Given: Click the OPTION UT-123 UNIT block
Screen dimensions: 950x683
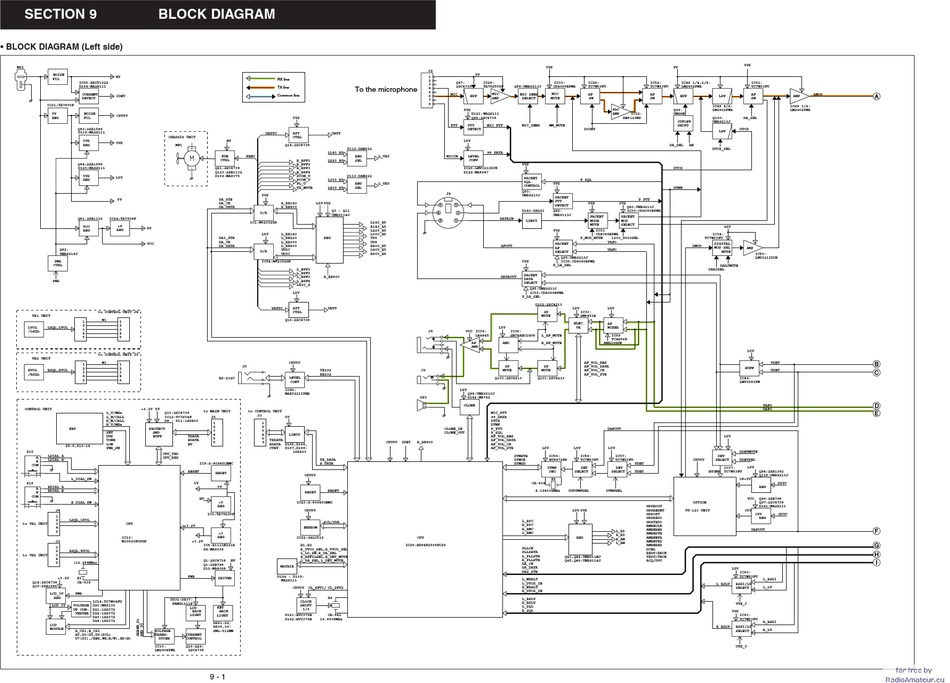Looking at the screenshot, I should click(704, 506).
